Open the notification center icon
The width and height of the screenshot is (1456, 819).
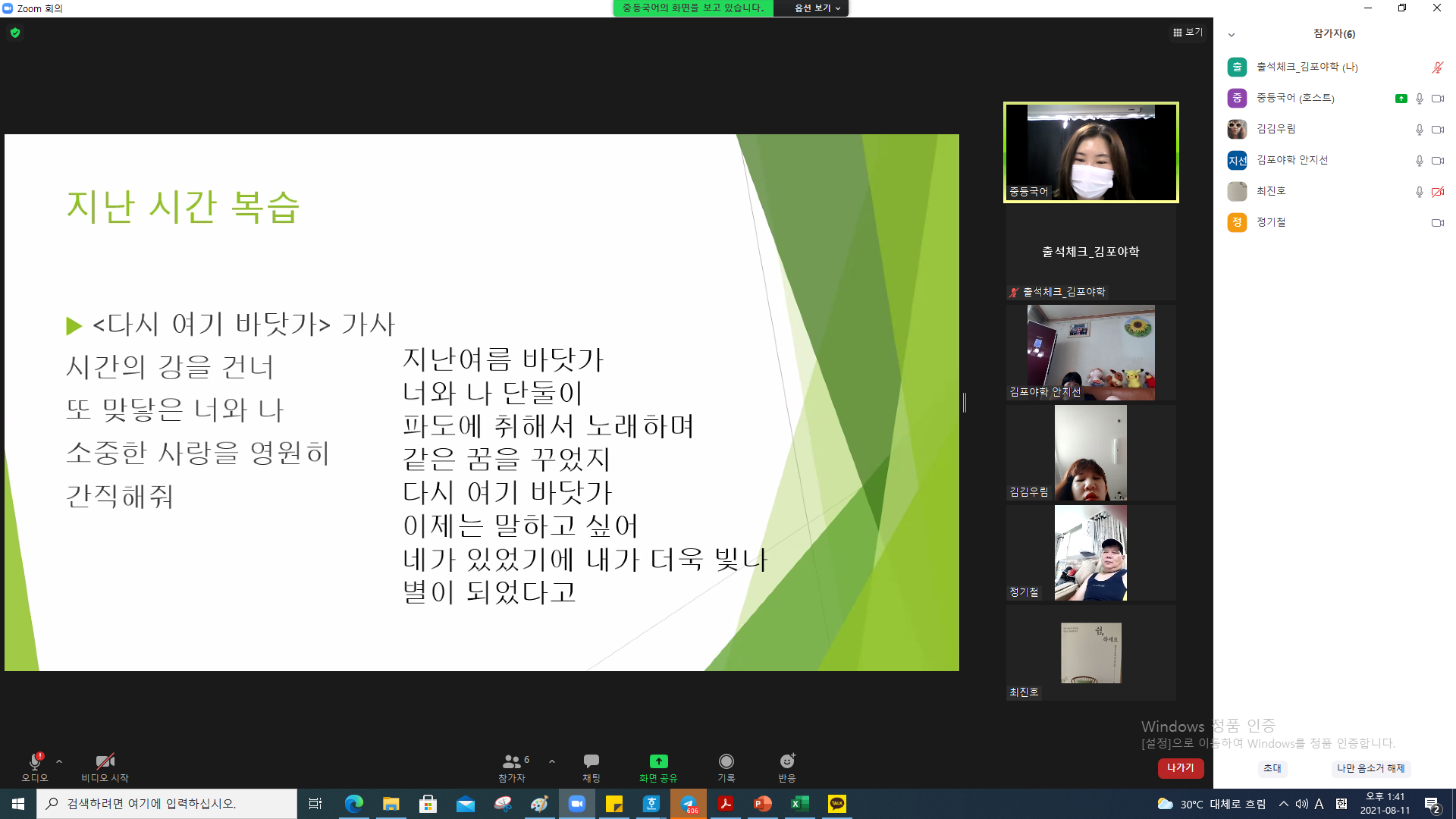click(1432, 804)
